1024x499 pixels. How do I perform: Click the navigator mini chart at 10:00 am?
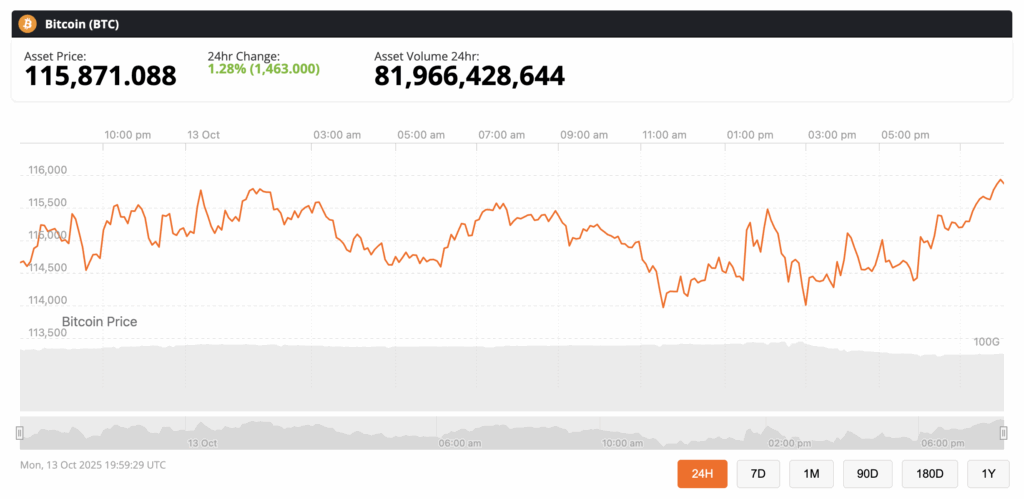pyautogui.click(x=622, y=433)
